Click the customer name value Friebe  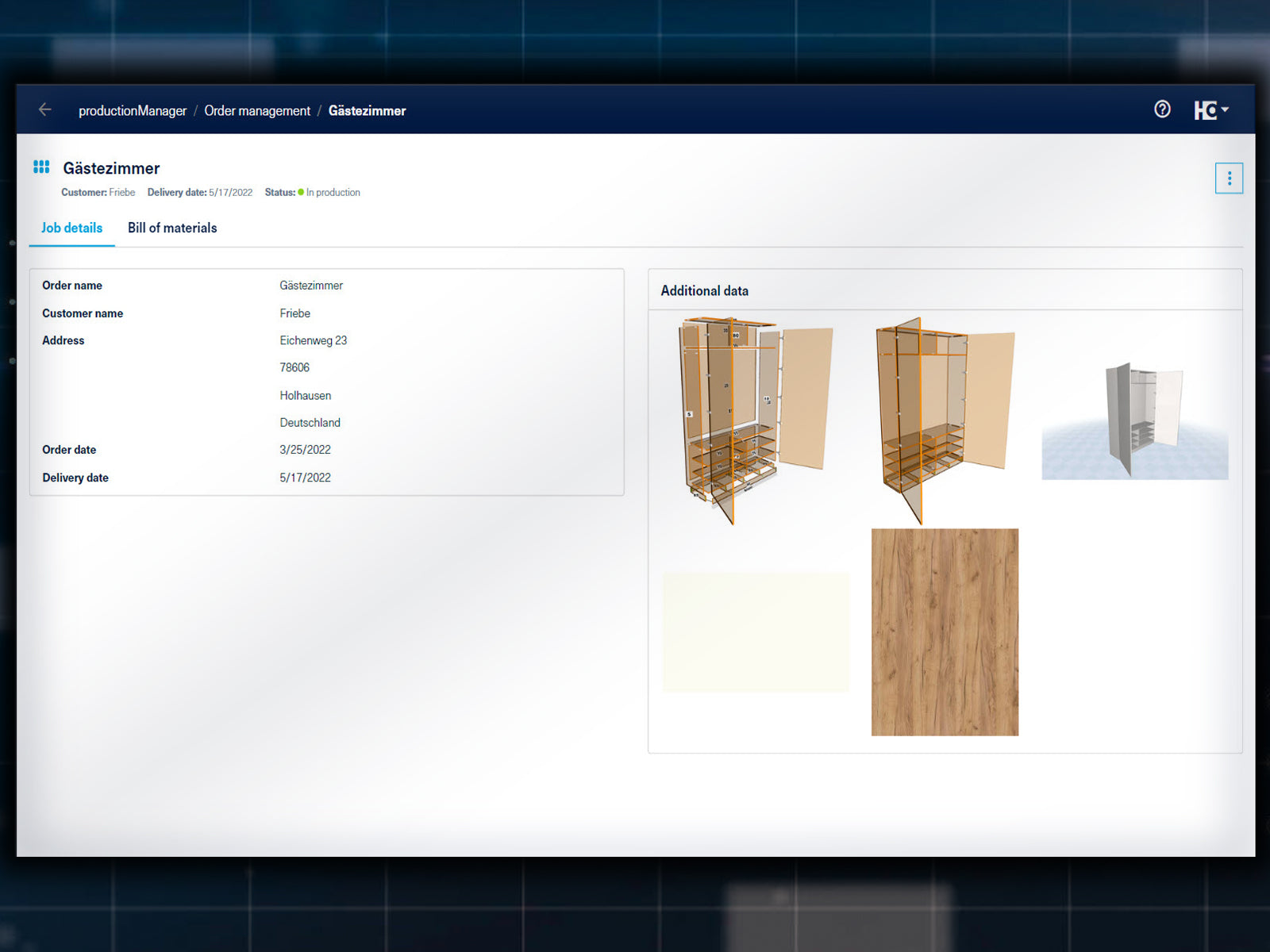click(294, 313)
